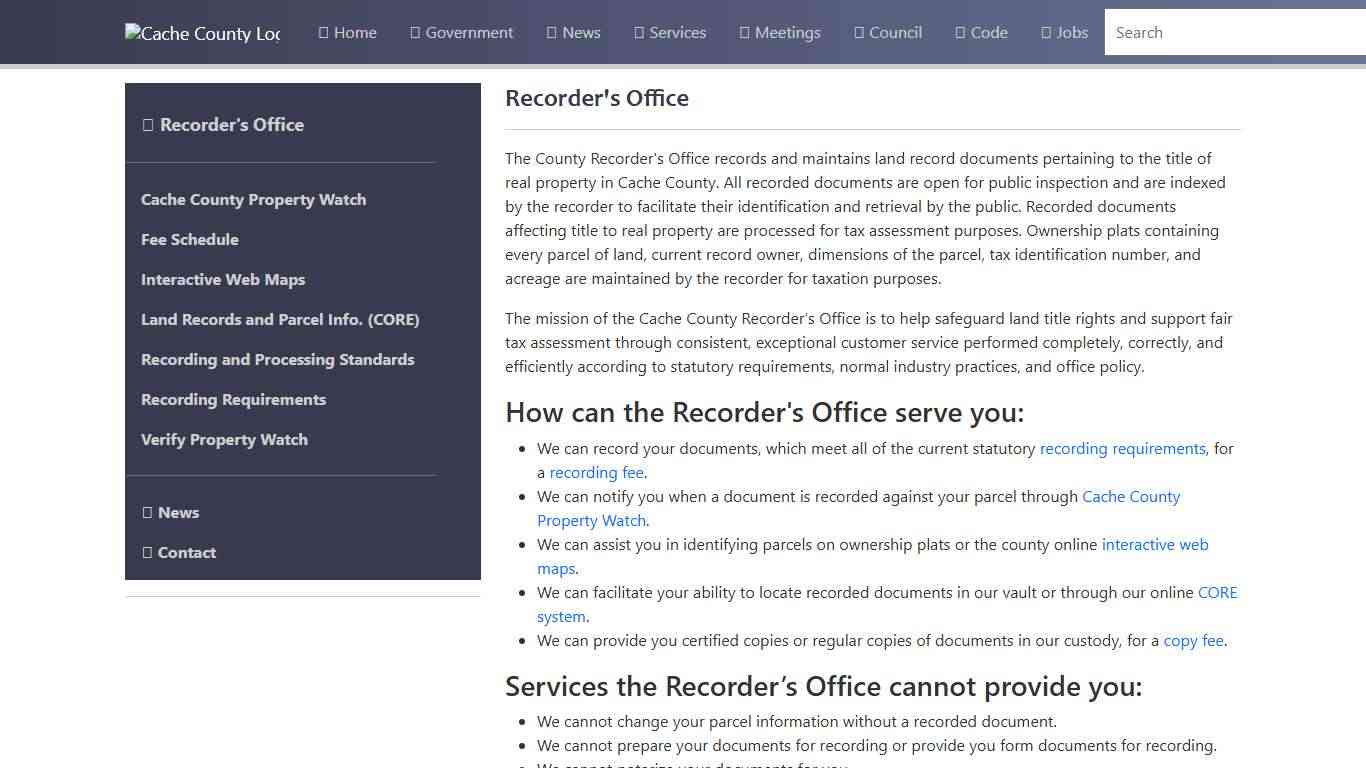
Task: Click the copy fee link in the bullet list
Action: (1193, 640)
